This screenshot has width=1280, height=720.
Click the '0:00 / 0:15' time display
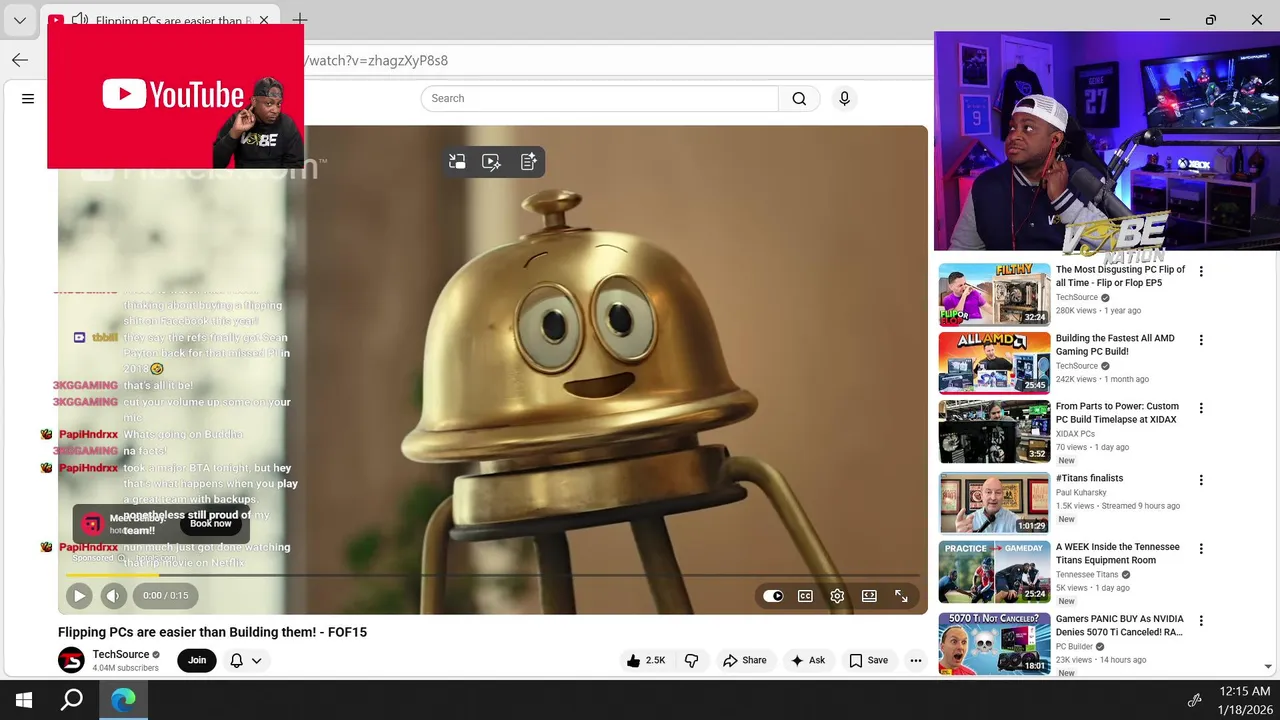(165, 595)
